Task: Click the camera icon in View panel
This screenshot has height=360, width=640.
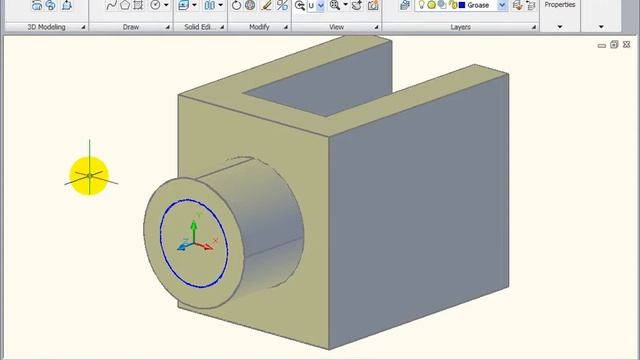Action: click(373, 5)
